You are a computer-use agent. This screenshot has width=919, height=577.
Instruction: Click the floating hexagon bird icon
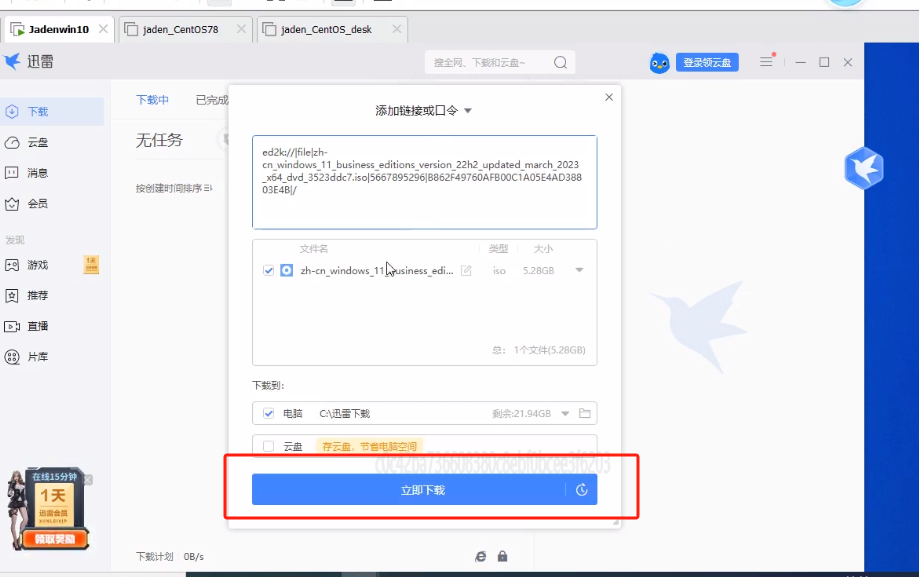[x=864, y=168]
